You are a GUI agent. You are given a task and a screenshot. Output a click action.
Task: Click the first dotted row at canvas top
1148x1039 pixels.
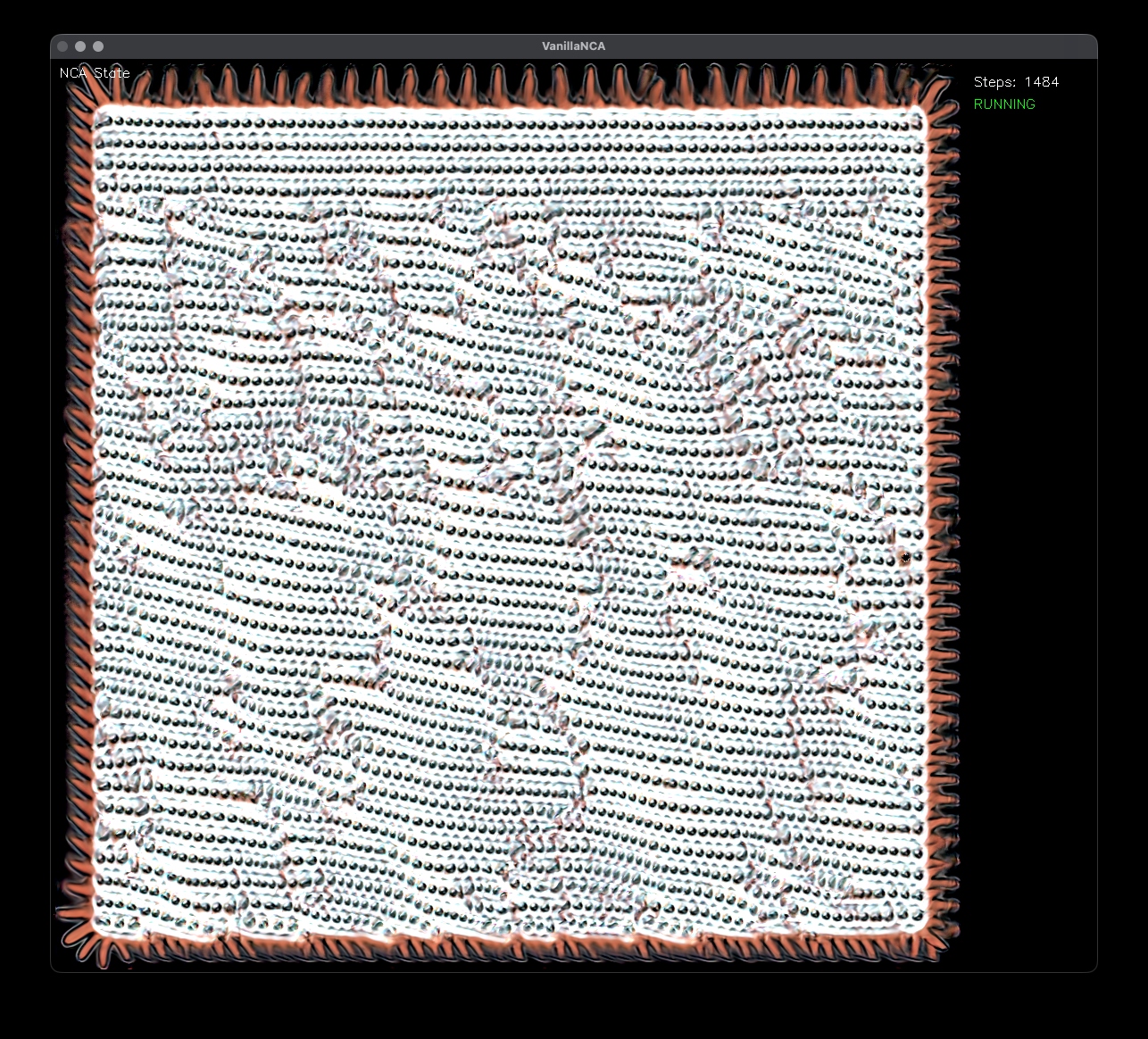pos(511,124)
